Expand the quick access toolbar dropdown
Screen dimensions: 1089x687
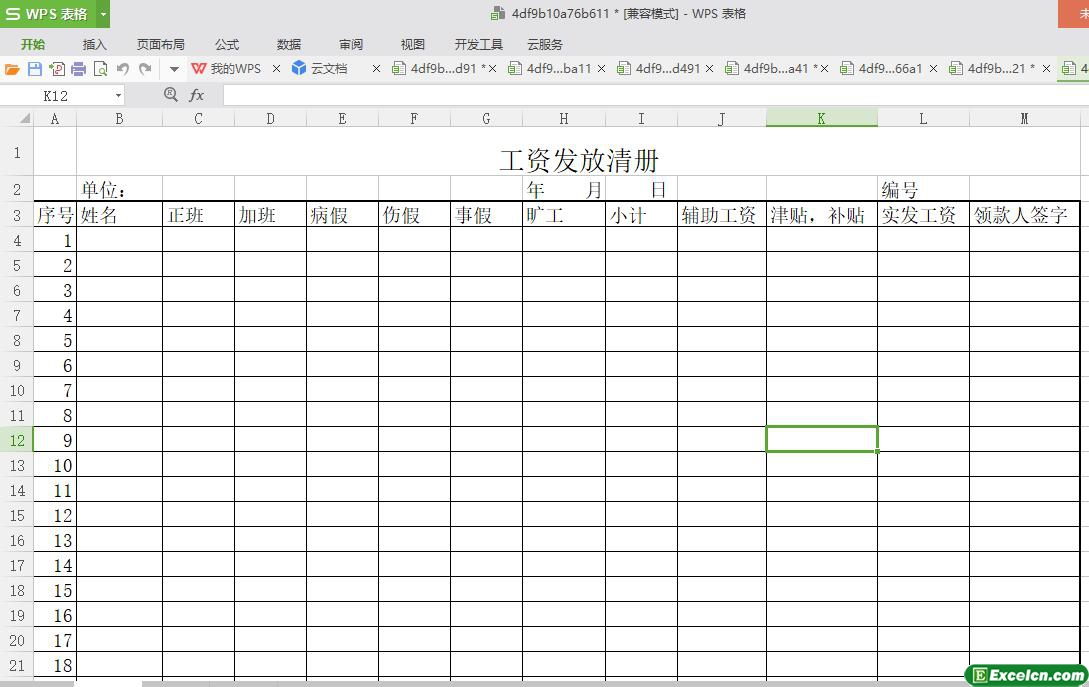coord(174,69)
